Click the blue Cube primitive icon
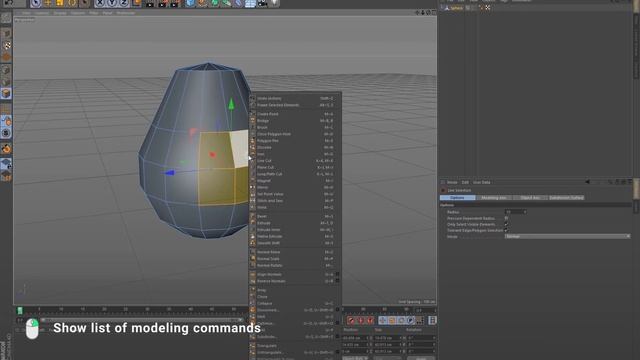 [190, 4]
